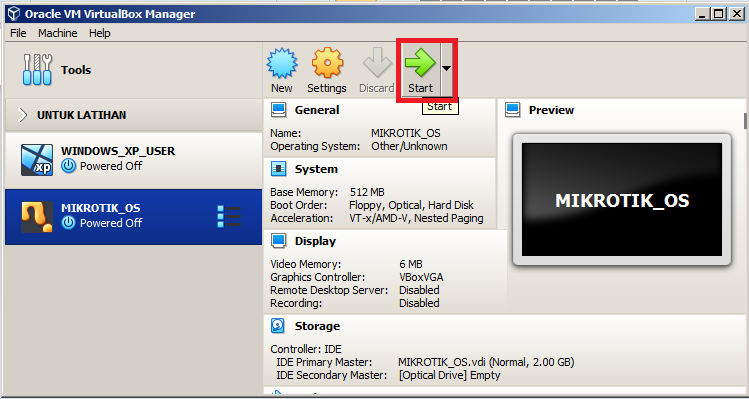Select the WINDOWS_XP_USER machine name

point(118,151)
